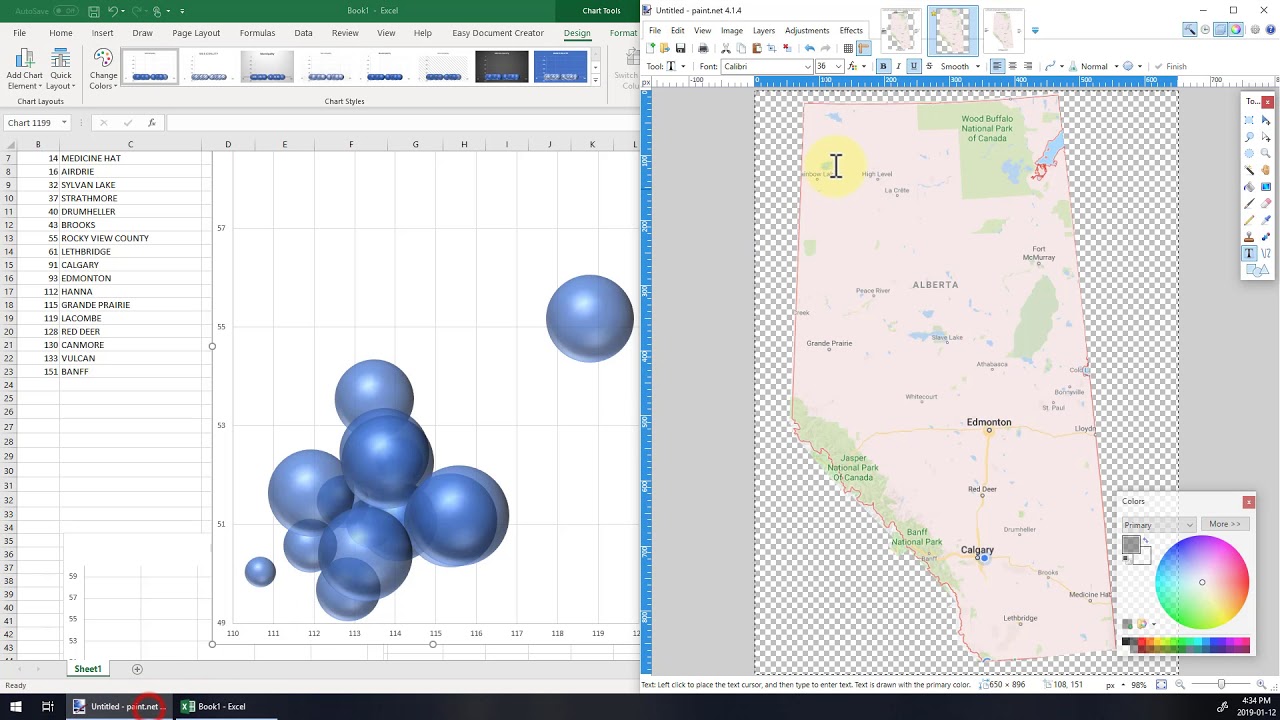
Task: Click the More >> button in Colors panel
Action: [x=1224, y=524]
